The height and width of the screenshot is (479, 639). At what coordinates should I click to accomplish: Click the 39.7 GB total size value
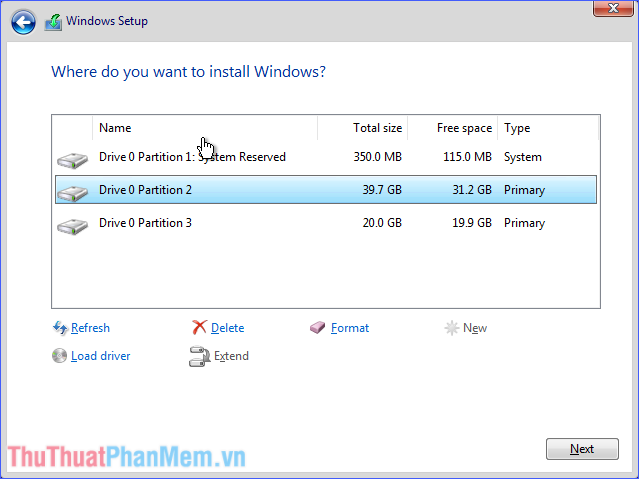point(382,190)
